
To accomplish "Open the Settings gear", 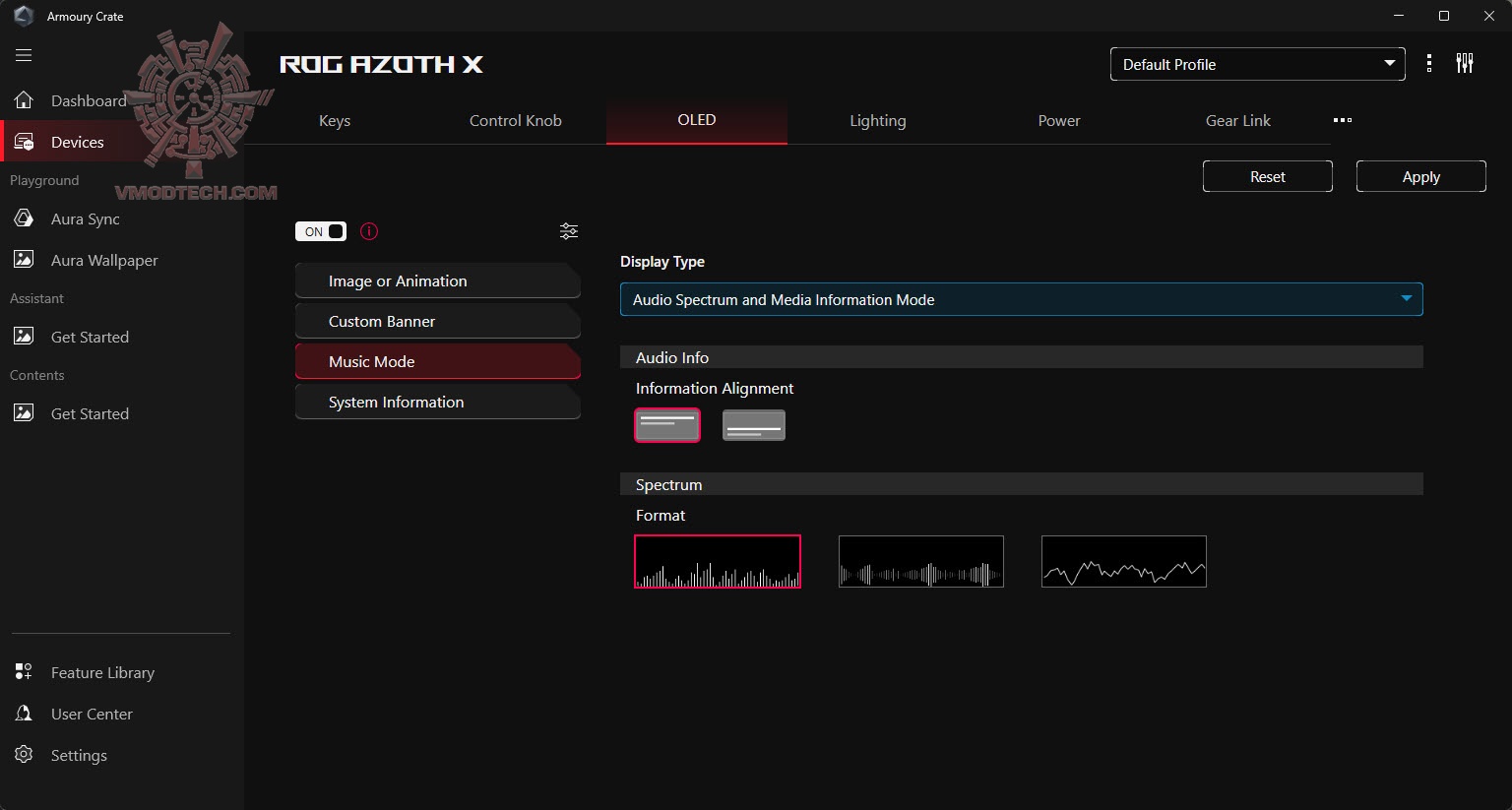I will click(x=24, y=755).
